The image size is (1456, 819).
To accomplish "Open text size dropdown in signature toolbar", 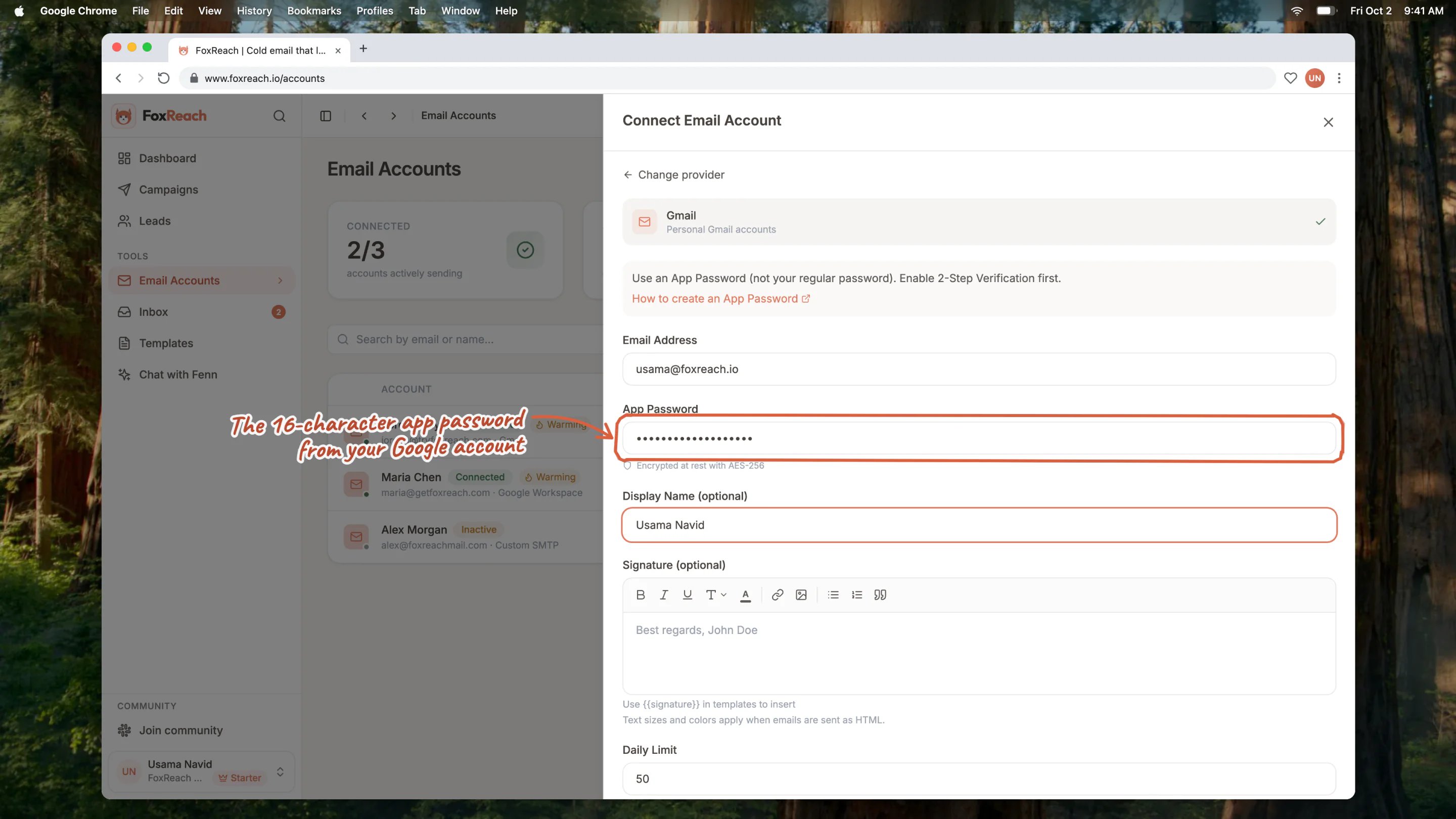I will pyautogui.click(x=715, y=595).
